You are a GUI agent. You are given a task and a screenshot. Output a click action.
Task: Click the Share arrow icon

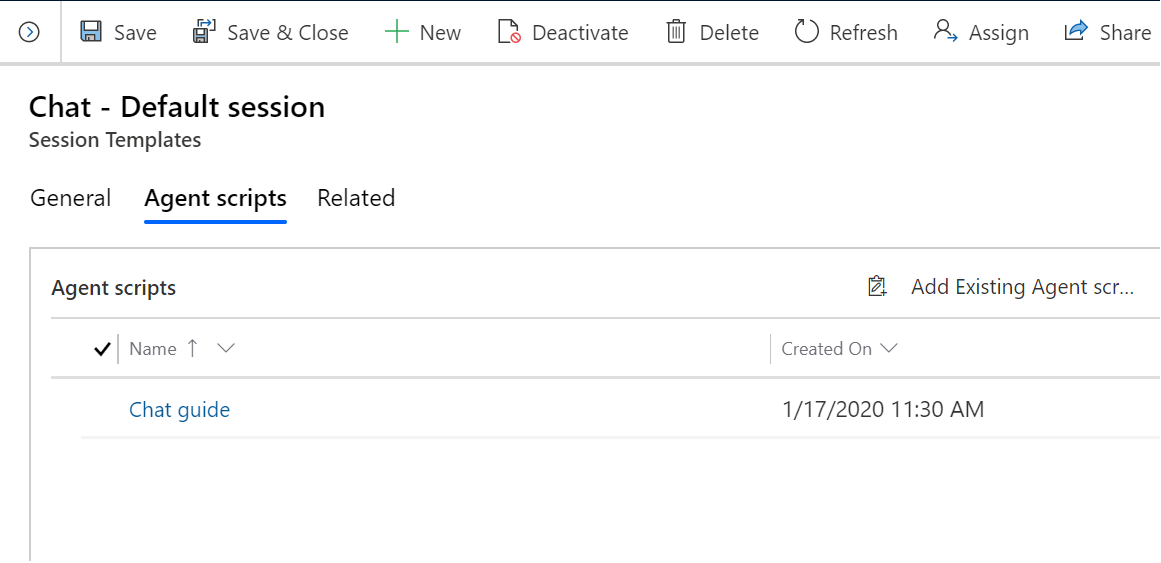1076,32
